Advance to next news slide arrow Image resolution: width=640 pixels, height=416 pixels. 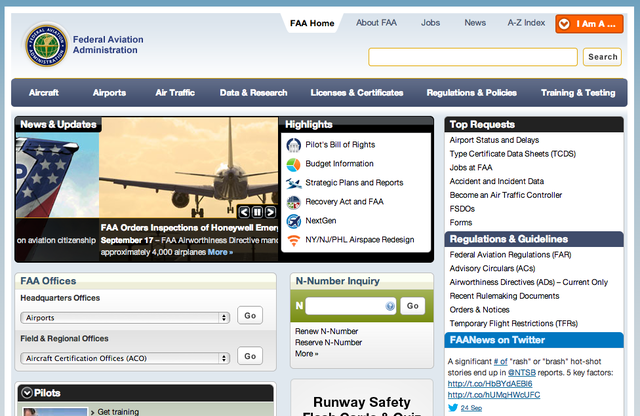(x=270, y=212)
